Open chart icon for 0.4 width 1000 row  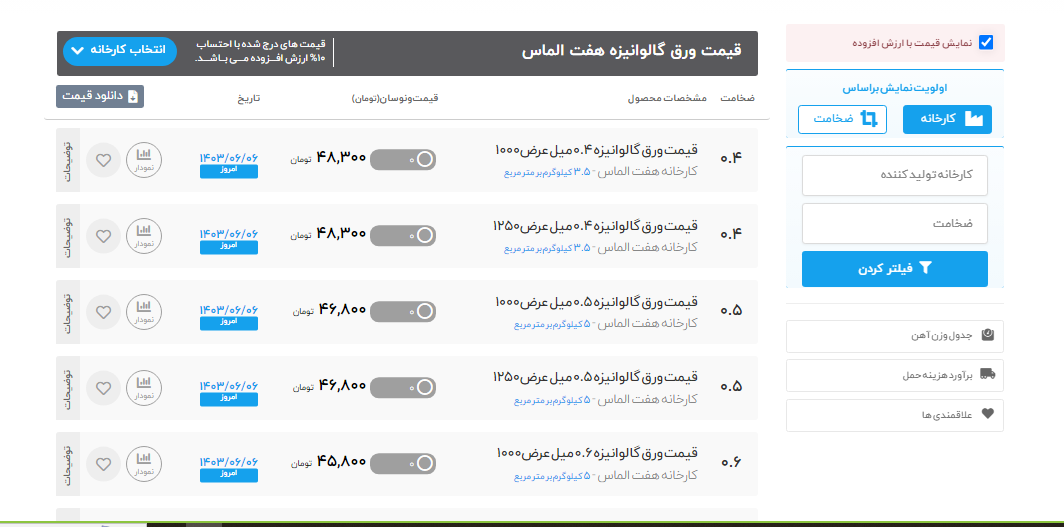143,160
